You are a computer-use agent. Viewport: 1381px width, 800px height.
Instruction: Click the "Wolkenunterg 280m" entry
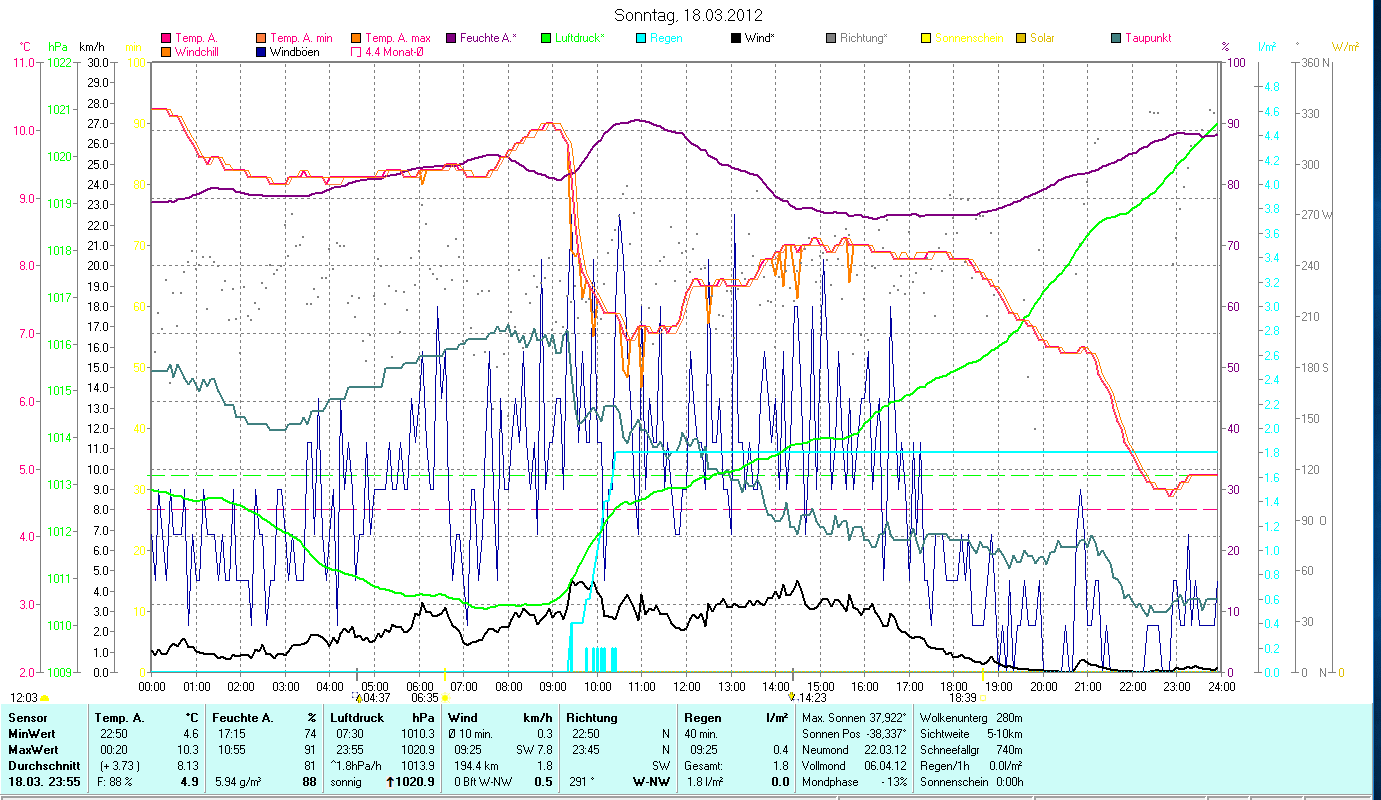[x=970, y=718]
